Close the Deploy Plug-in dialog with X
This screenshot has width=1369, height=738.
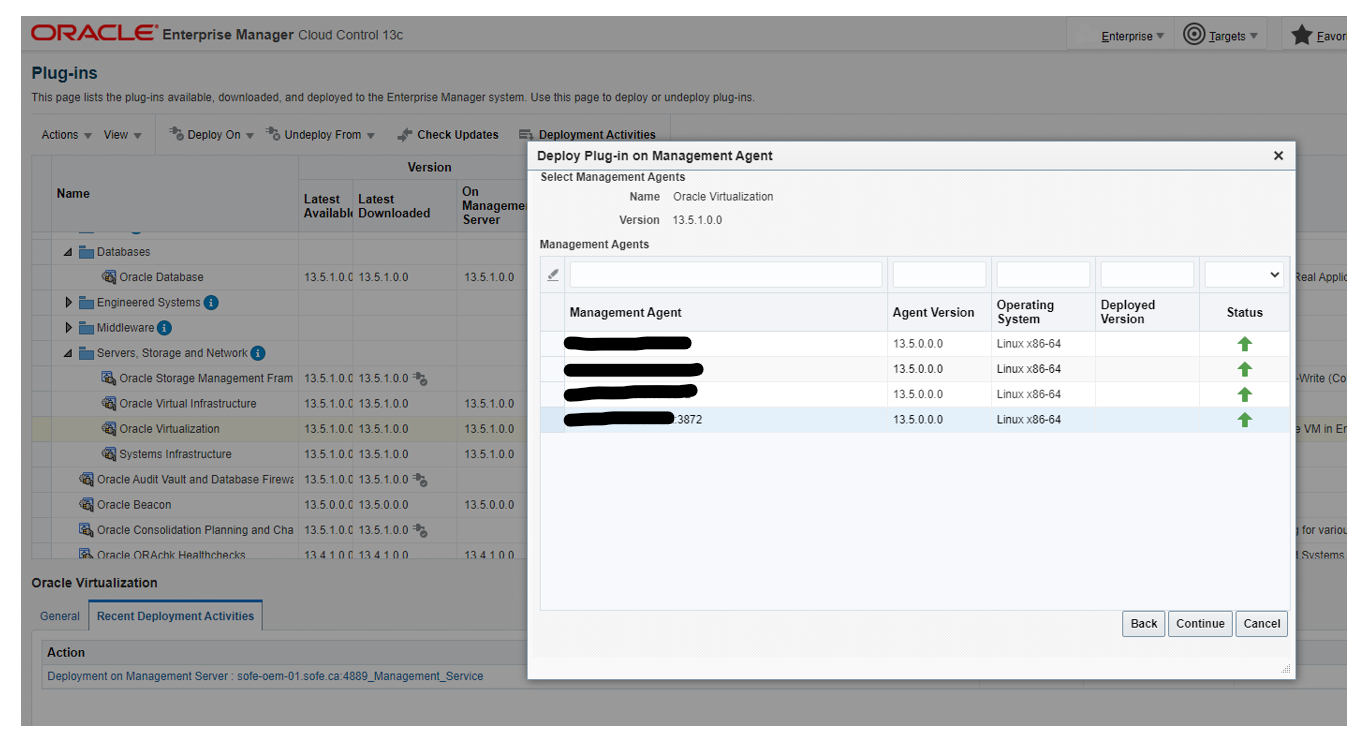pos(1278,156)
